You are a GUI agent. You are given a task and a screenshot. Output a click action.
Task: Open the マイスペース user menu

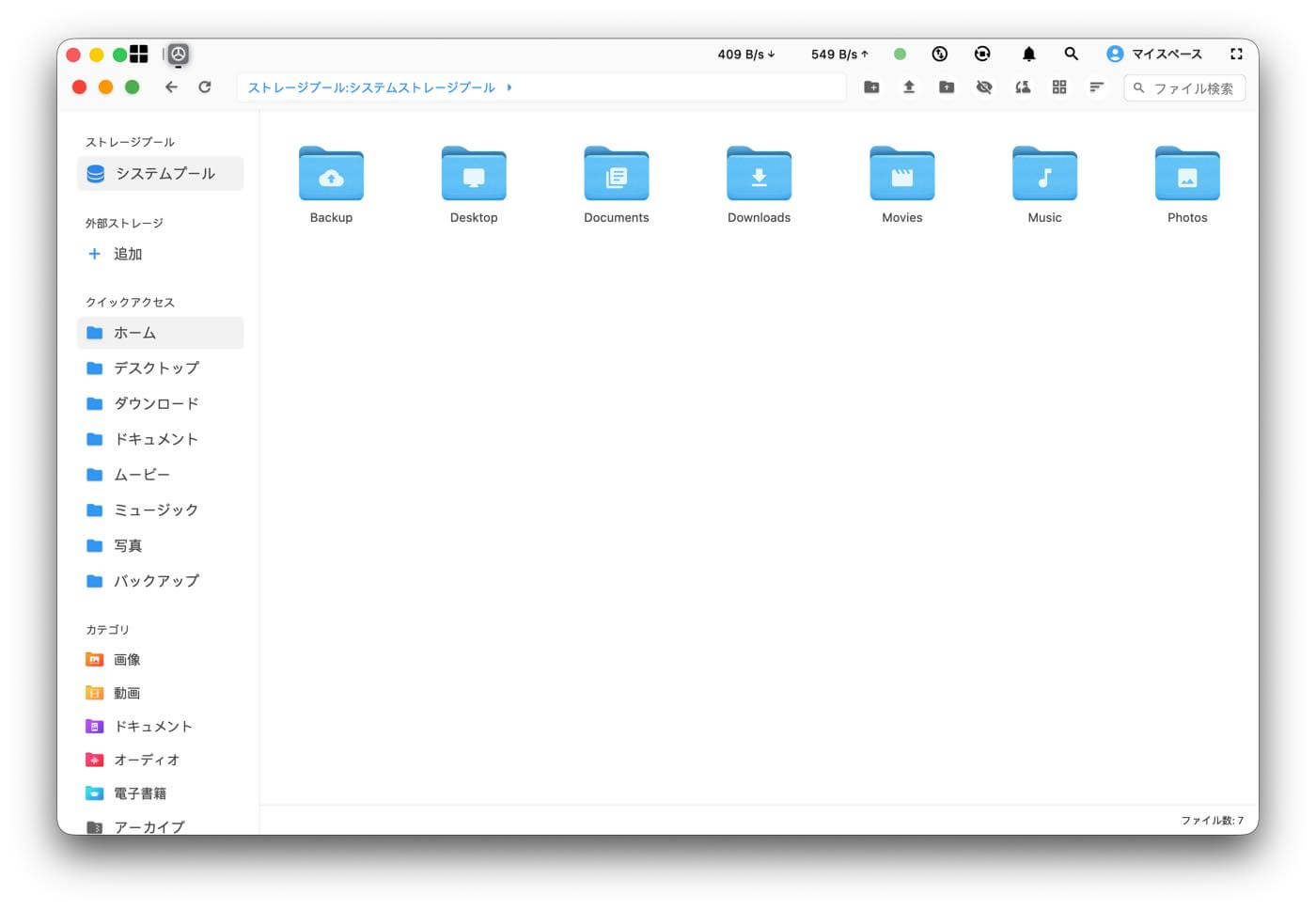pyautogui.click(x=1154, y=55)
